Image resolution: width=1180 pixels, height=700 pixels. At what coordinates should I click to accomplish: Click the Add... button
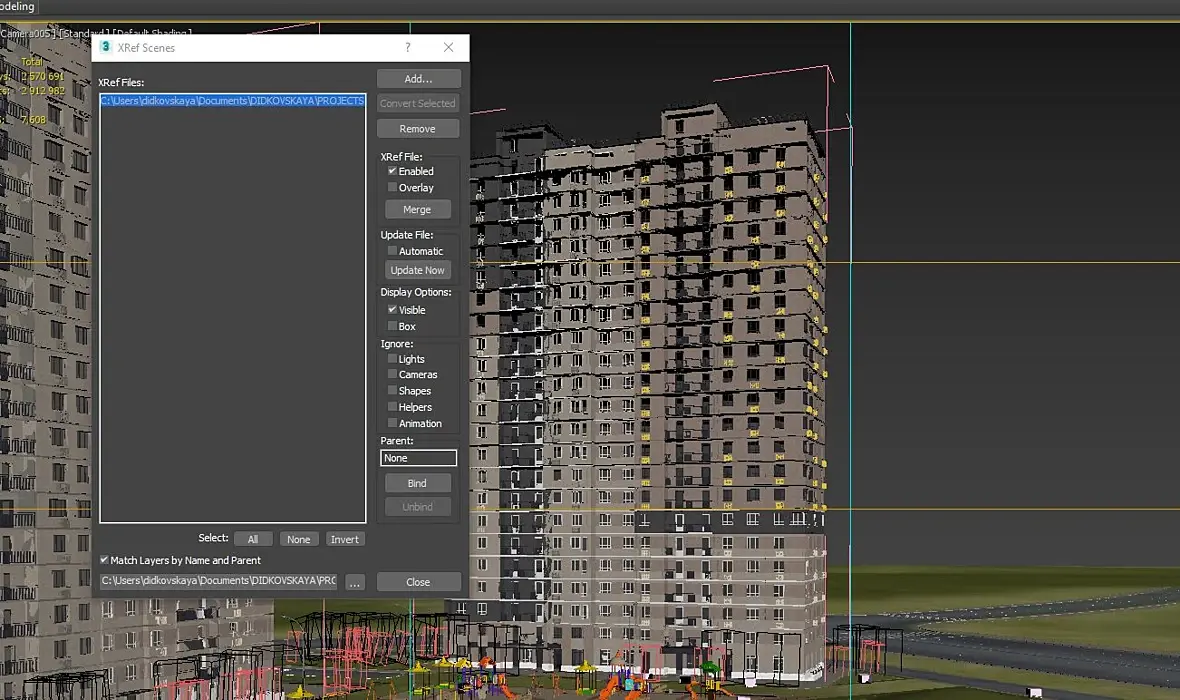(x=418, y=79)
